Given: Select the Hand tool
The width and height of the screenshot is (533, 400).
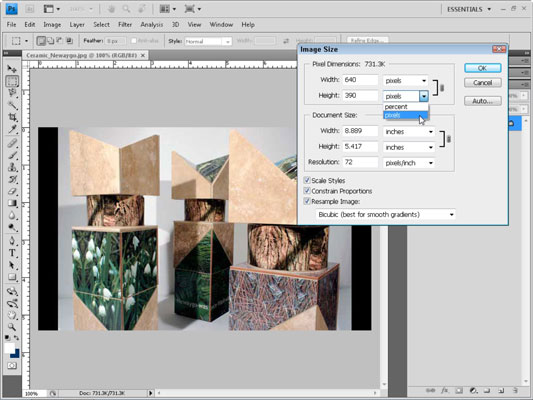Looking at the screenshot, I should pyautogui.click(x=12, y=315).
